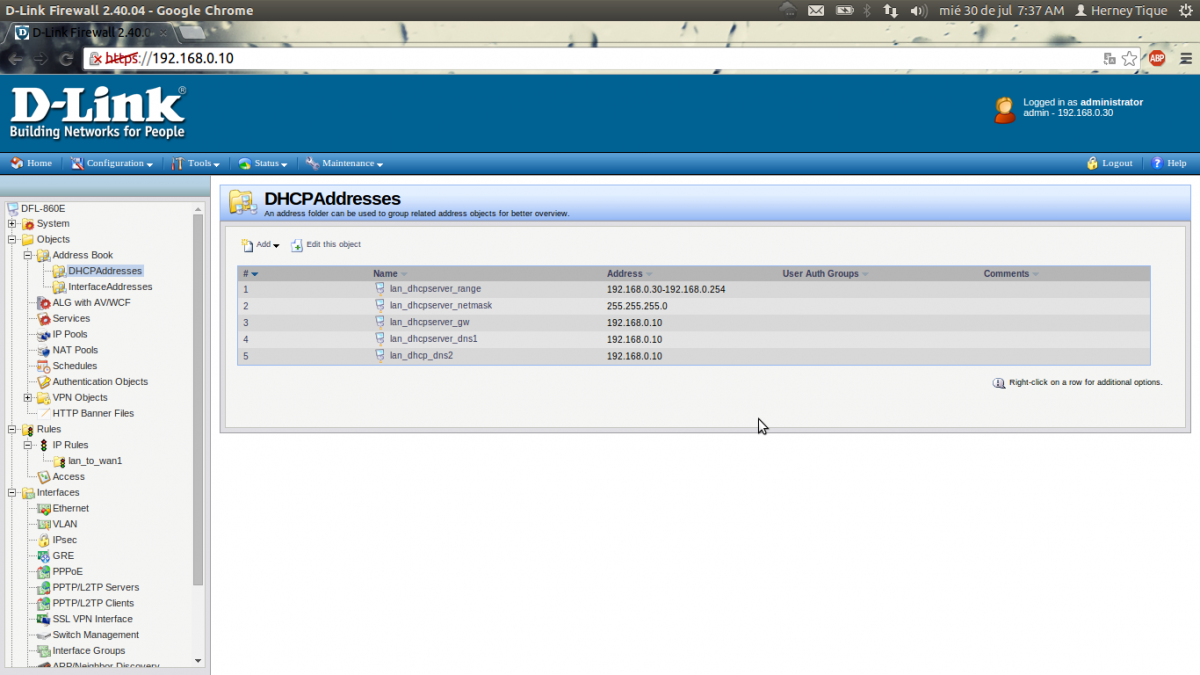Click the lan_dhcp_dns2 address icon

click(380, 354)
